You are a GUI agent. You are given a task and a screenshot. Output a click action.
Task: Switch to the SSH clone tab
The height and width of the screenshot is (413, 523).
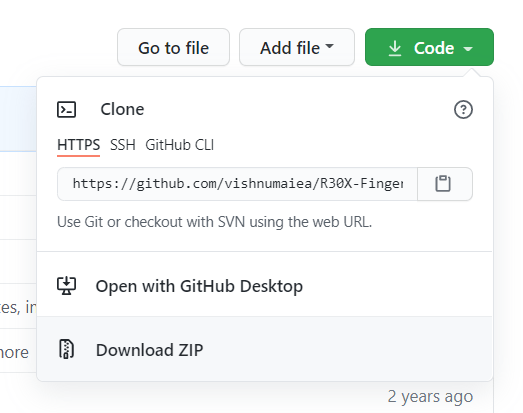(x=123, y=145)
